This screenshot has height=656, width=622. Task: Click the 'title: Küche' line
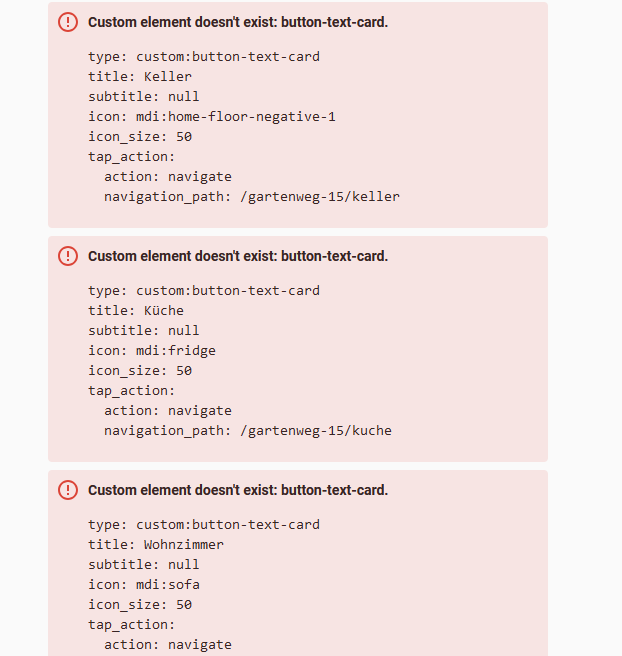[x=136, y=310]
